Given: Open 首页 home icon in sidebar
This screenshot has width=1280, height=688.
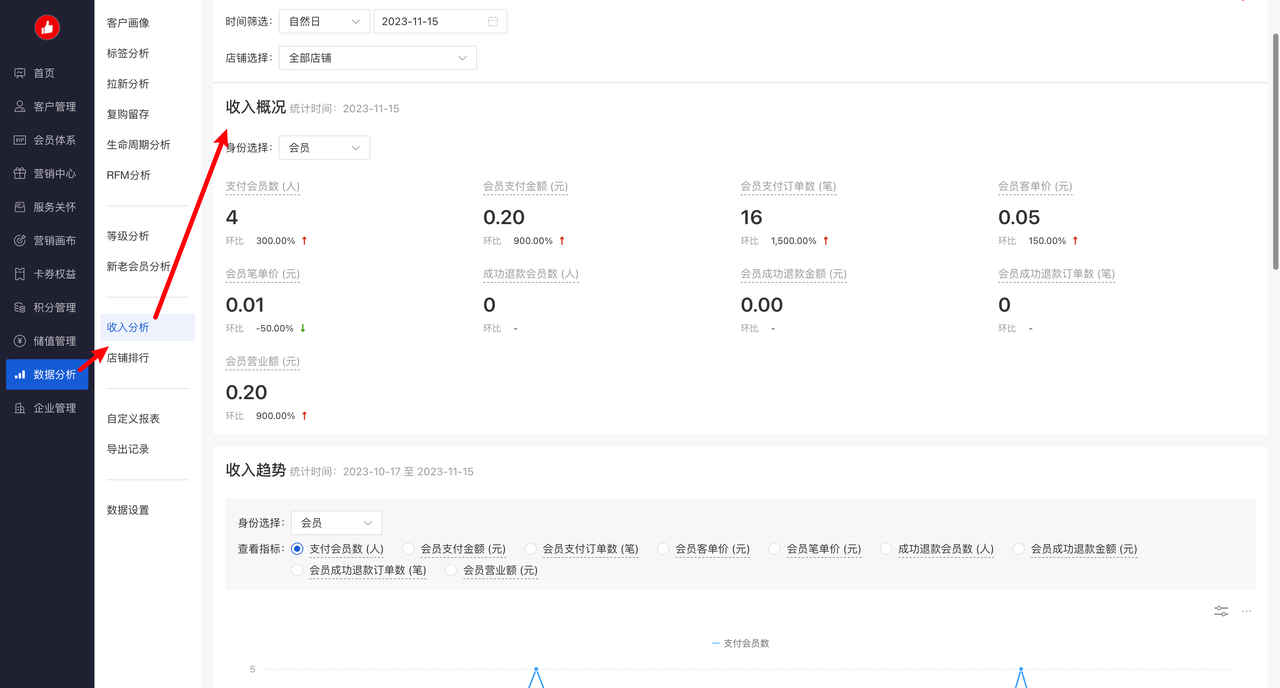Looking at the screenshot, I should pyautogui.click(x=20, y=73).
